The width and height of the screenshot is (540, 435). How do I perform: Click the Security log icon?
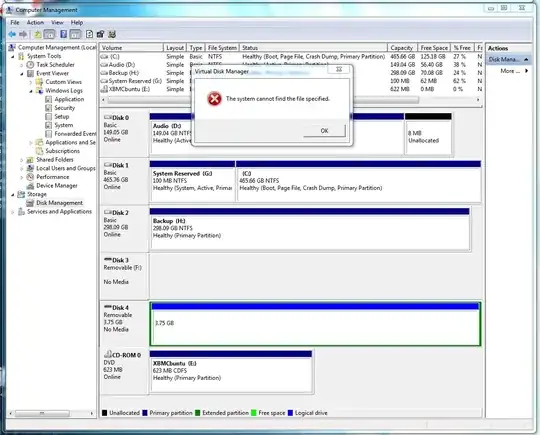click(49, 108)
